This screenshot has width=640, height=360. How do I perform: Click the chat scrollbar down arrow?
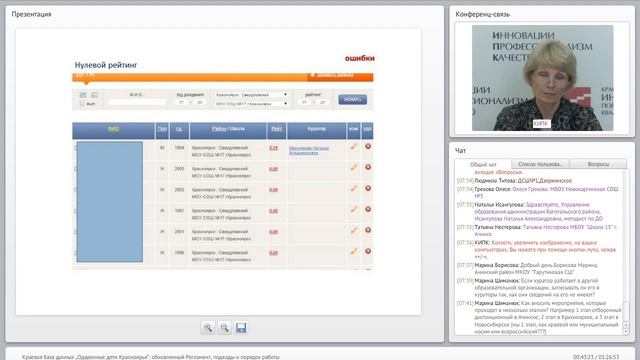(x=626, y=332)
